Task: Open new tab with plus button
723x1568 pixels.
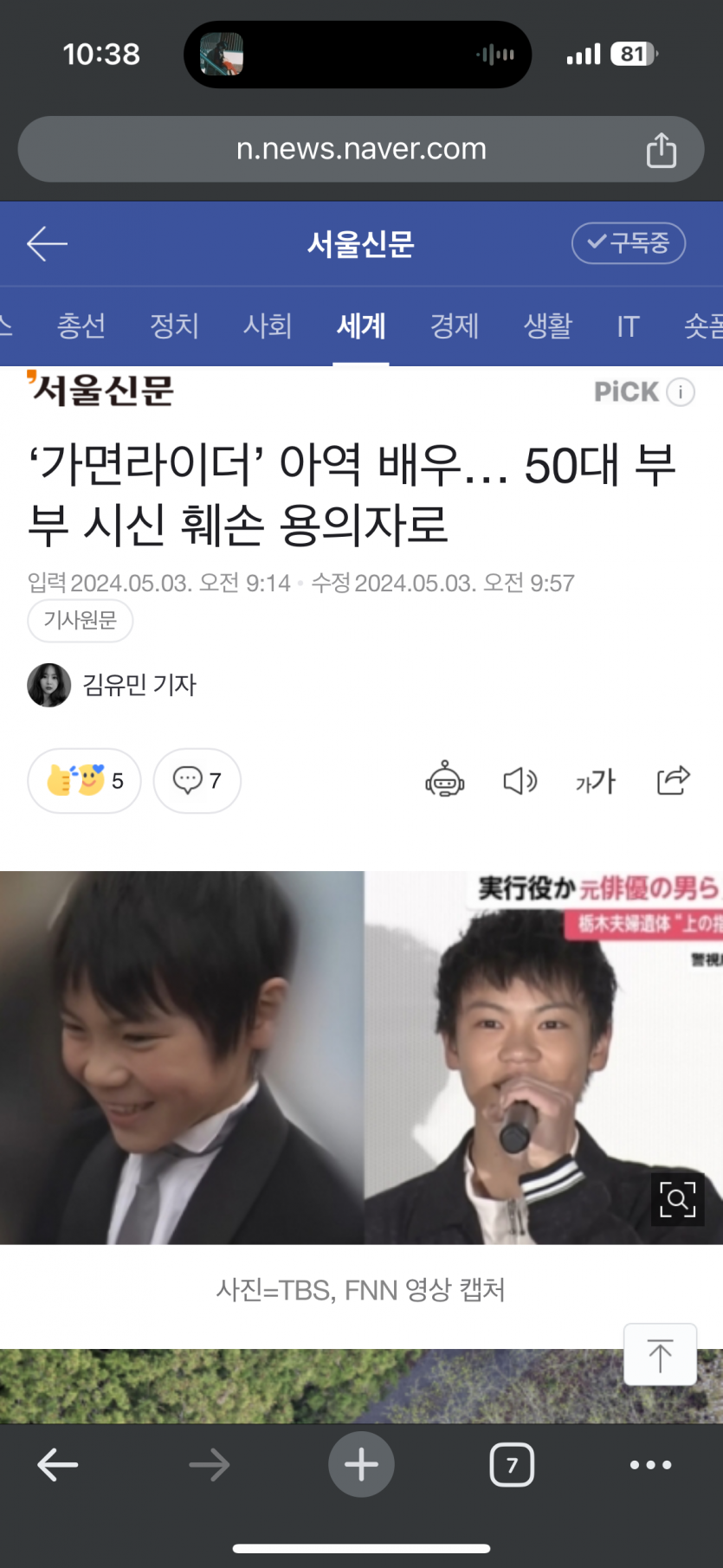Action: [x=361, y=1464]
